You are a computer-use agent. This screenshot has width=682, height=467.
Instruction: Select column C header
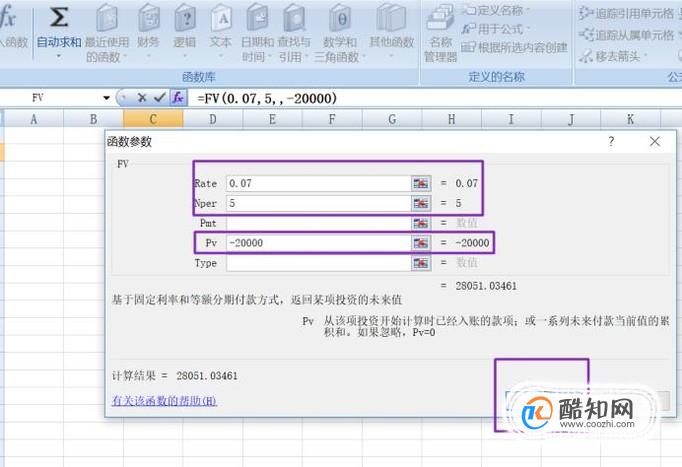click(x=153, y=119)
